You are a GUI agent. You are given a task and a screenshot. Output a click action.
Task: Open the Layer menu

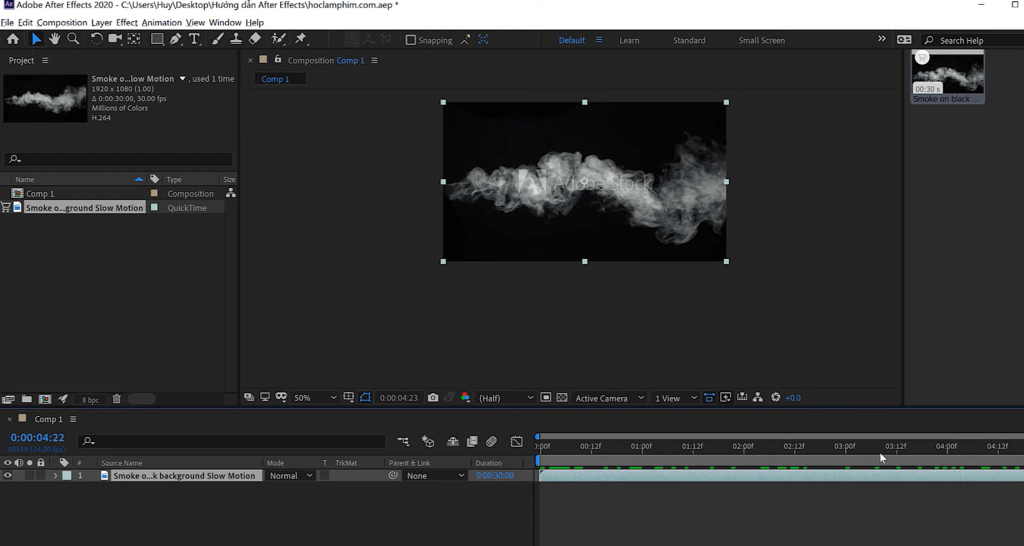click(101, 22)
